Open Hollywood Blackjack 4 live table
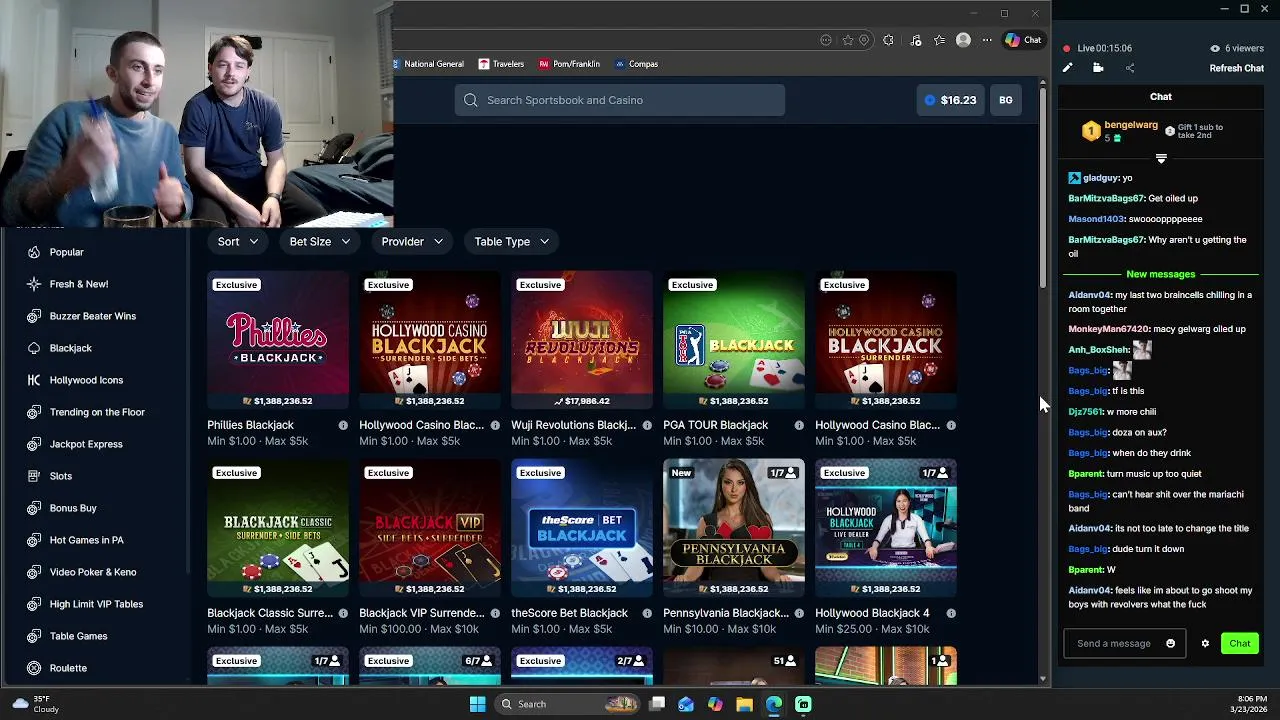1280x720 pixels. pos(886,528)
